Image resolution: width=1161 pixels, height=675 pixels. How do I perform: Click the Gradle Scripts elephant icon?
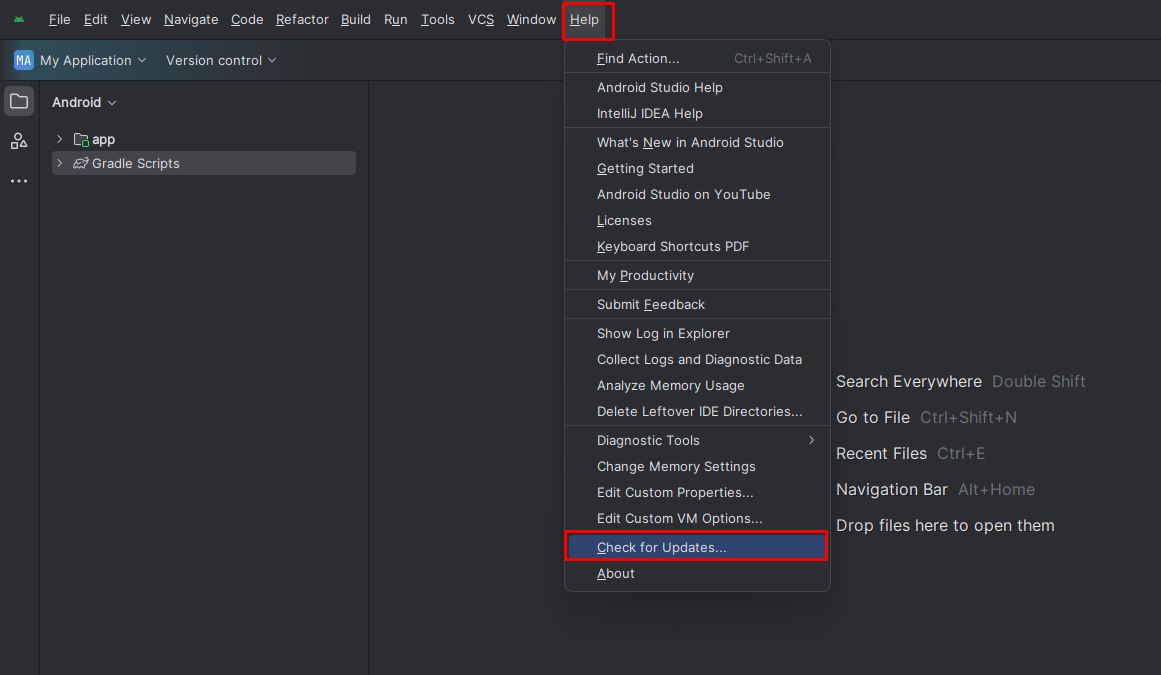click(81, 163)
